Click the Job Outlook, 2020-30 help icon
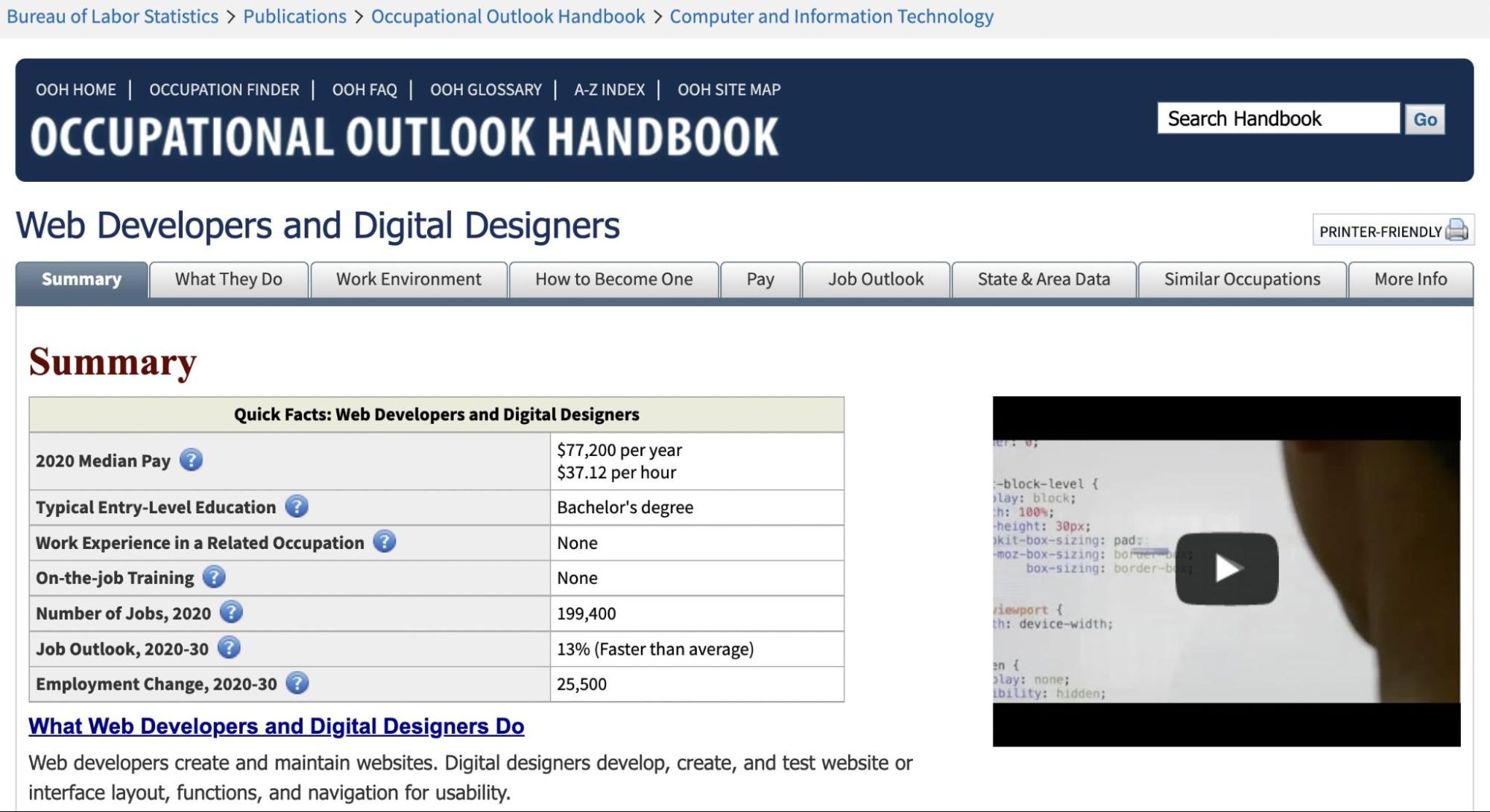The image size is (1490, 812). click(228, 648)
